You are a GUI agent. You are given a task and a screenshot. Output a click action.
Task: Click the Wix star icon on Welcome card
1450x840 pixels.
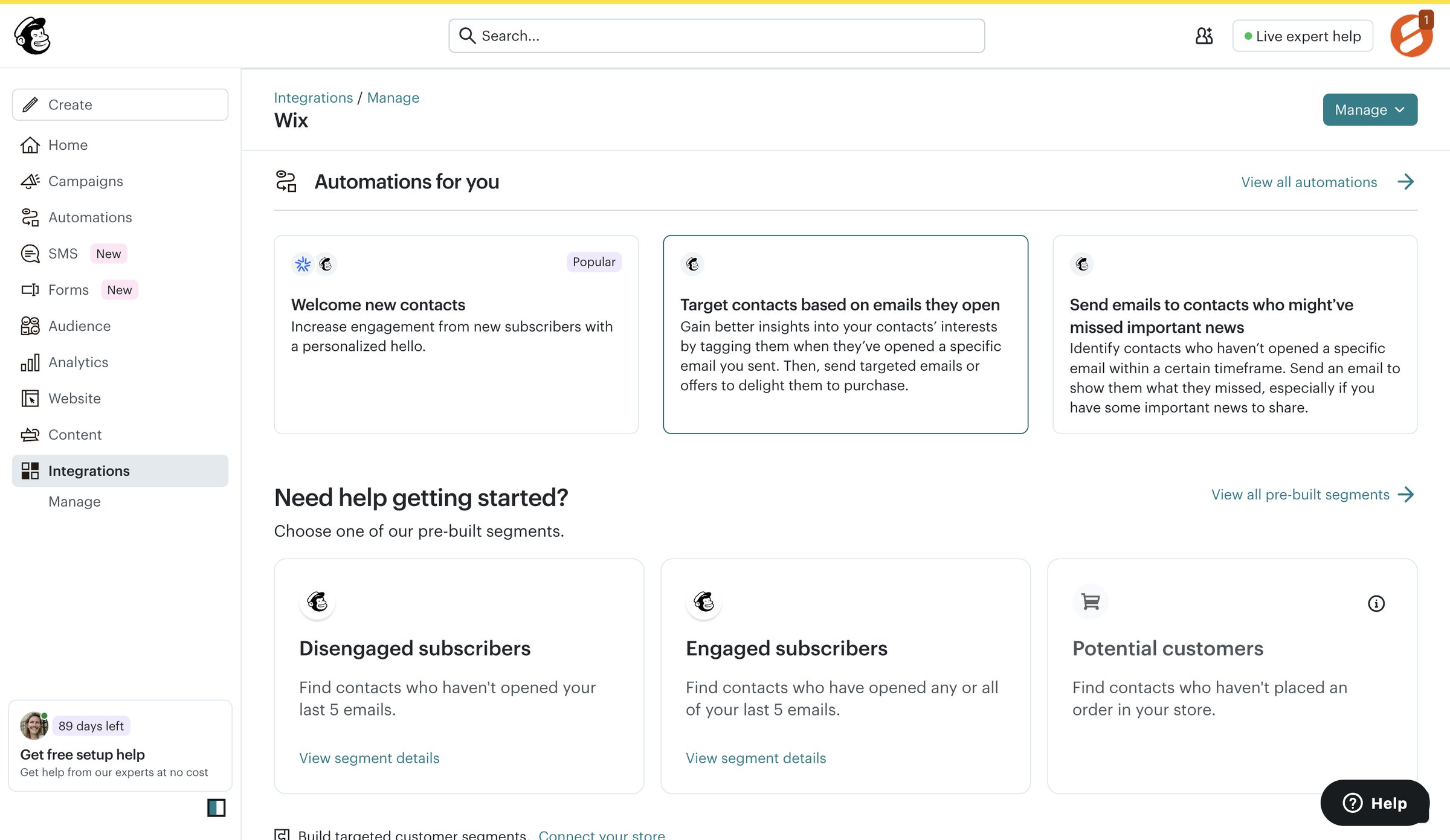303,264
